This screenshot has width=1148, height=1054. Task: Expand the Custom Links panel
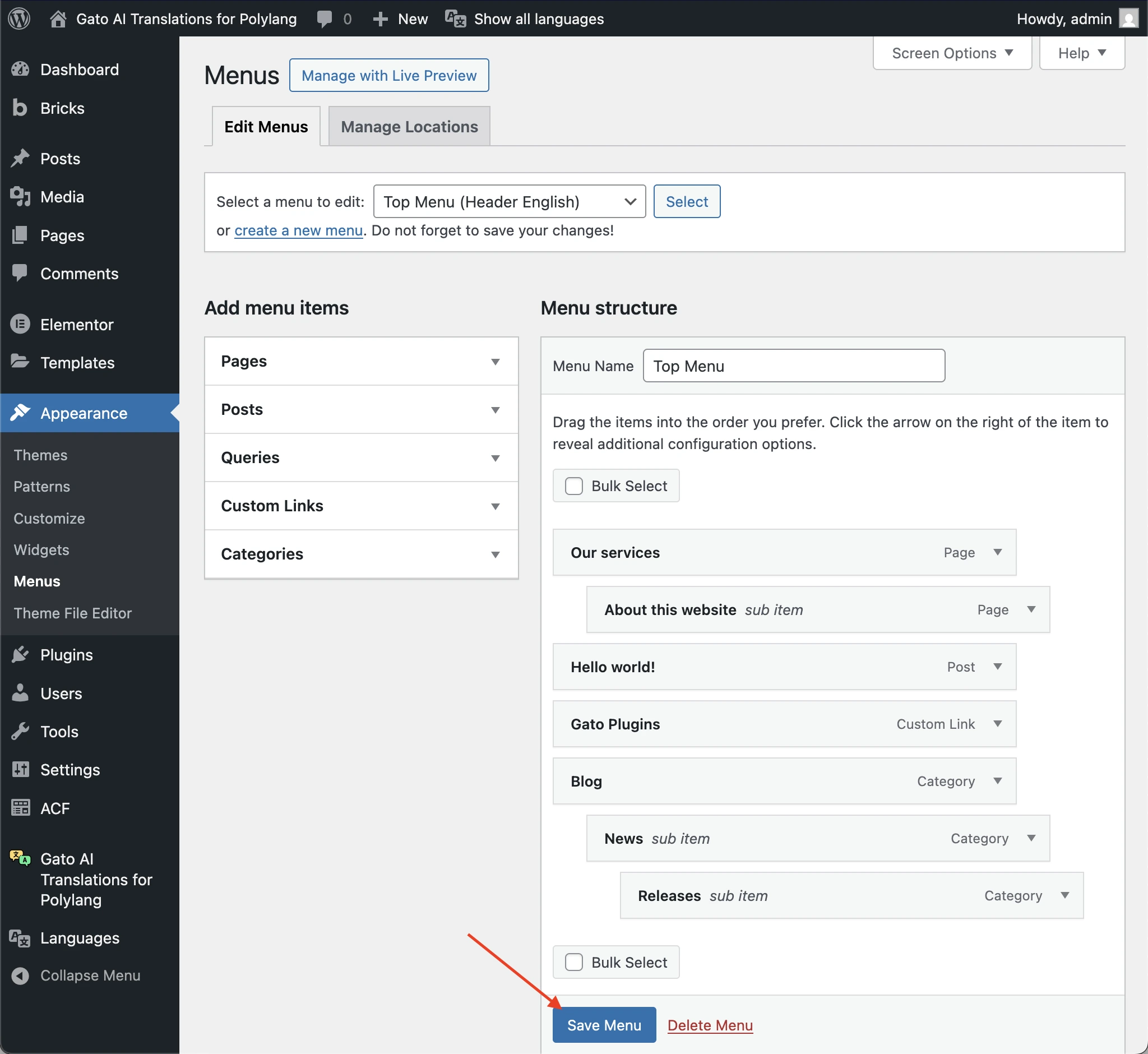[495, 506]
